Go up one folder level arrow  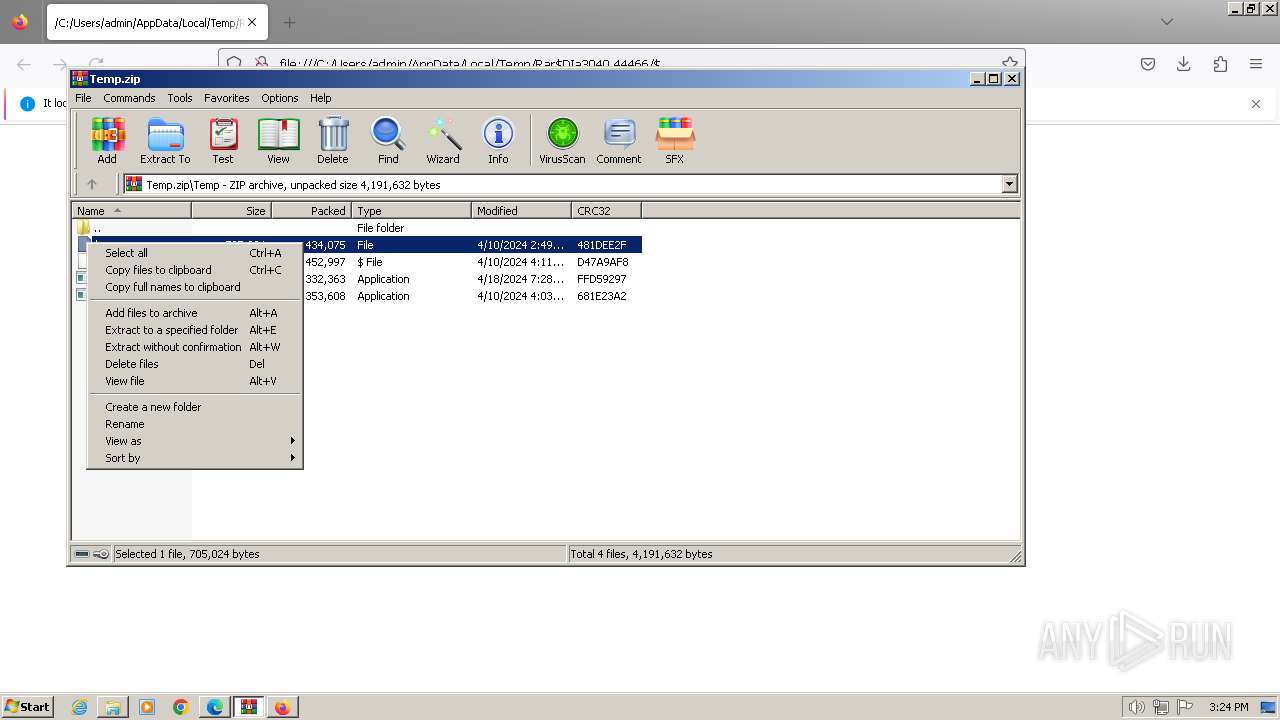(92, 184)
